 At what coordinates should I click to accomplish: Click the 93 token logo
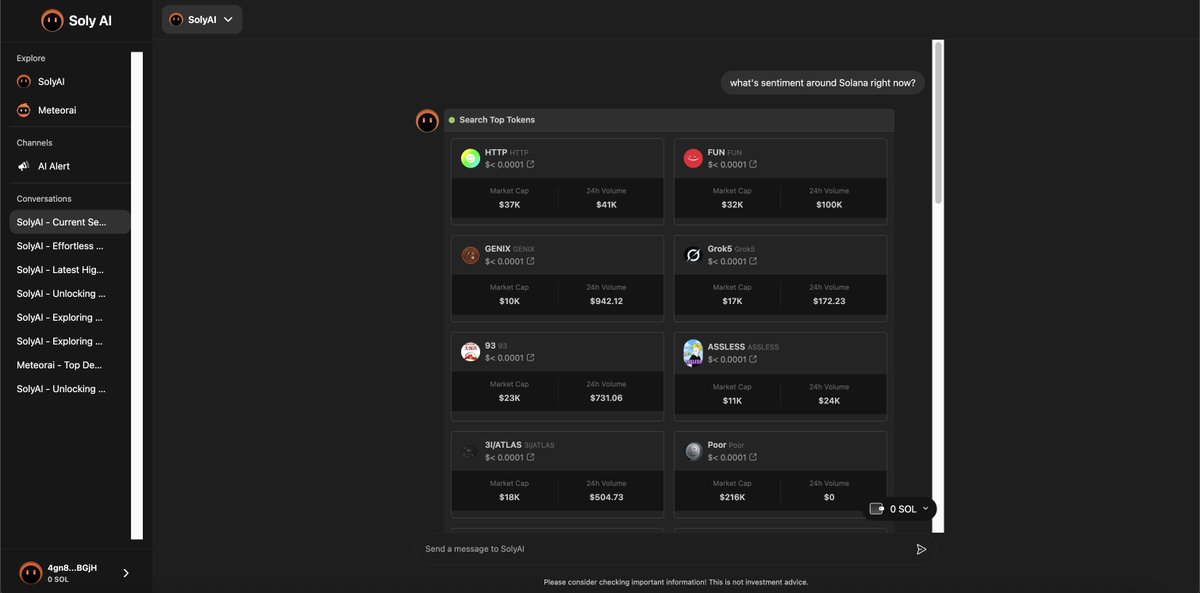470,352
